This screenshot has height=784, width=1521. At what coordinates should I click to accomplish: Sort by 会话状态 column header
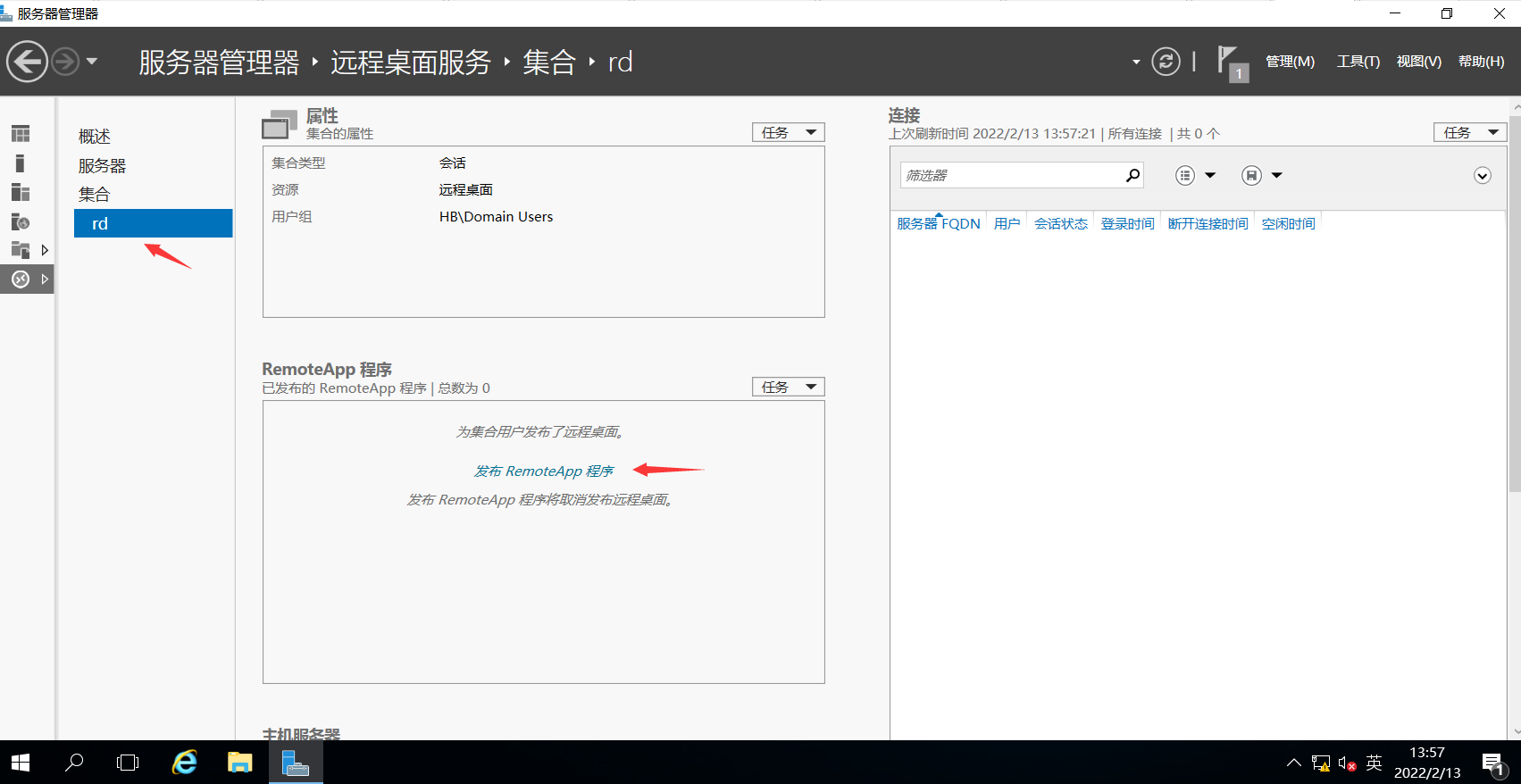click(1061, 223)
